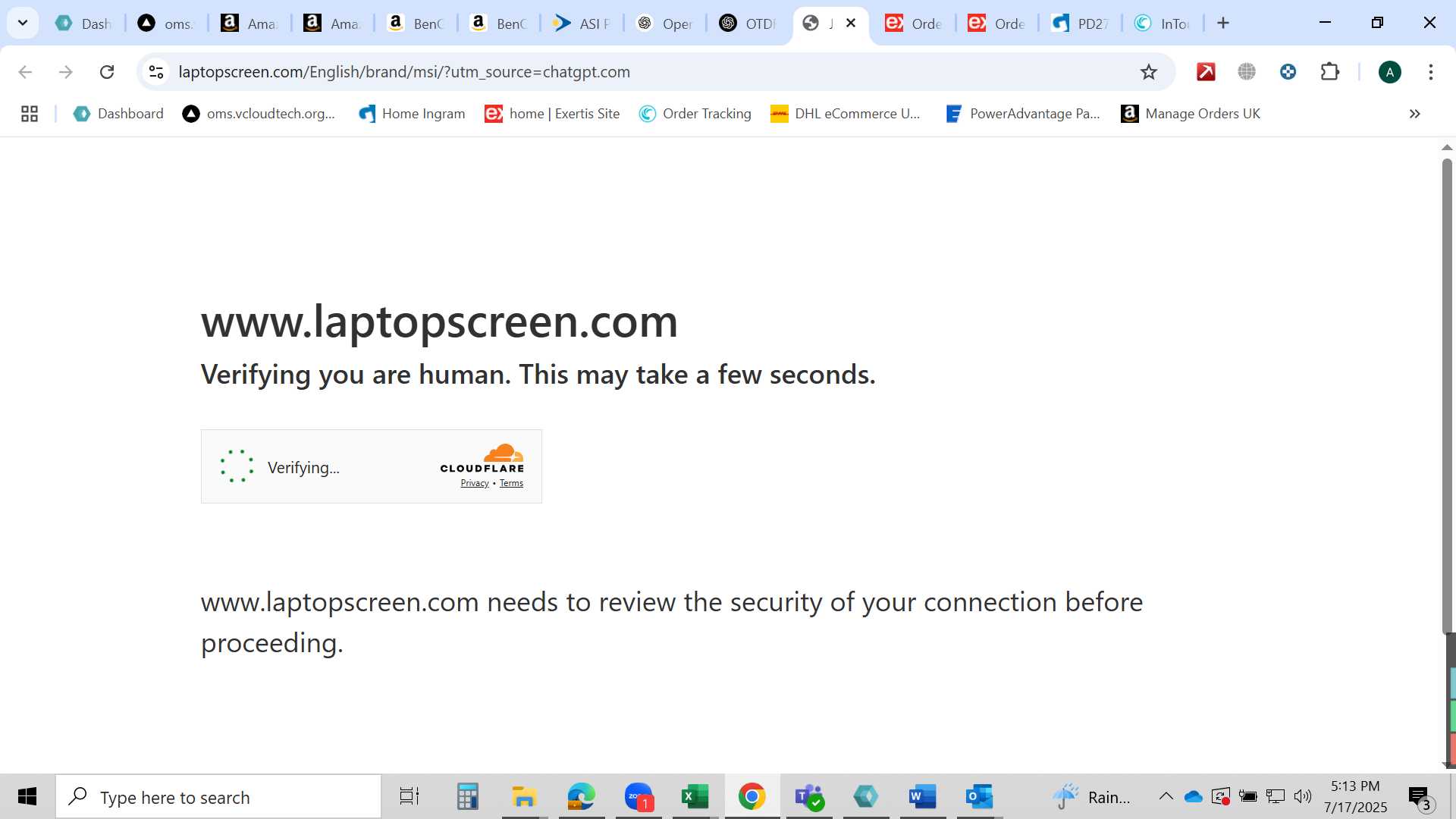The width and height of the screenshot is (1456, 819).
Task: Open the home | Exertis Site bookmark
Action: pos(552,114)
